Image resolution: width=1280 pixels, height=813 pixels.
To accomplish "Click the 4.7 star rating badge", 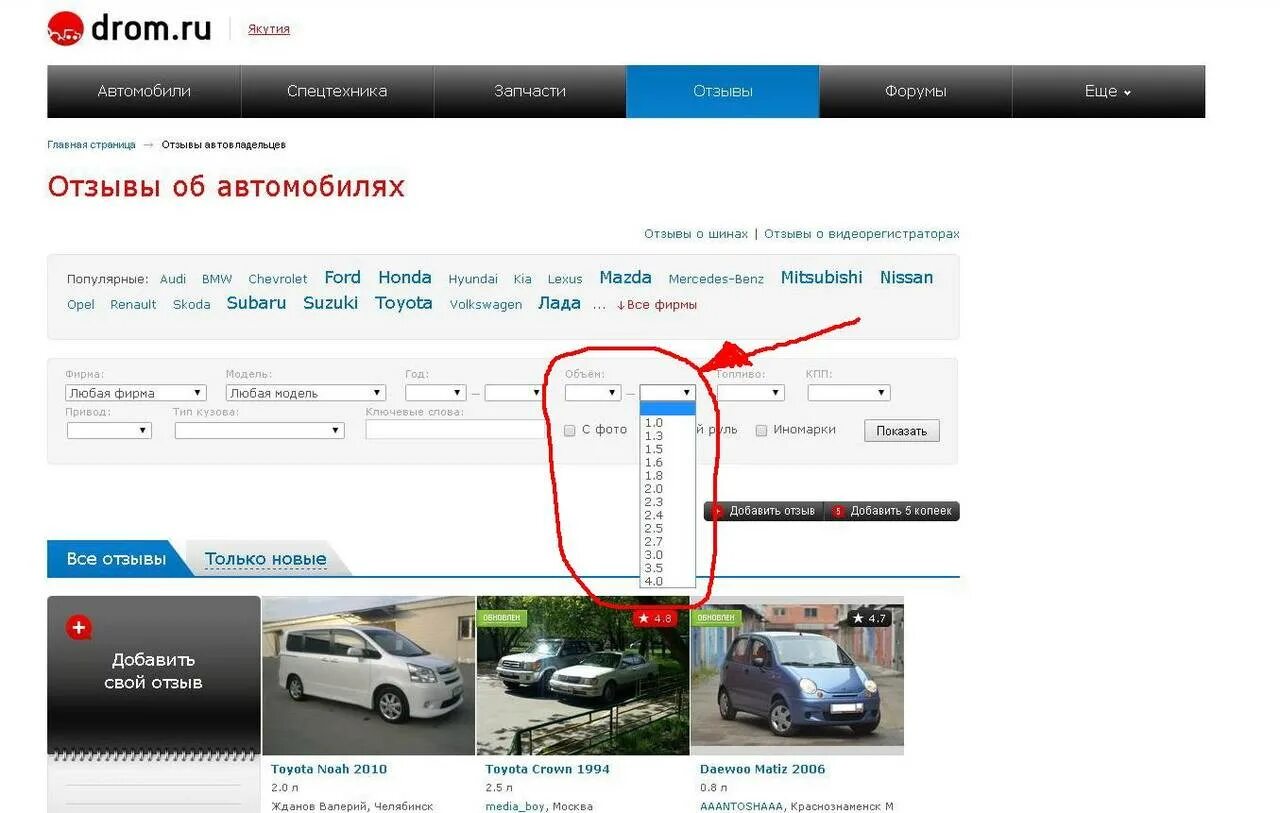I will (869, 619).
